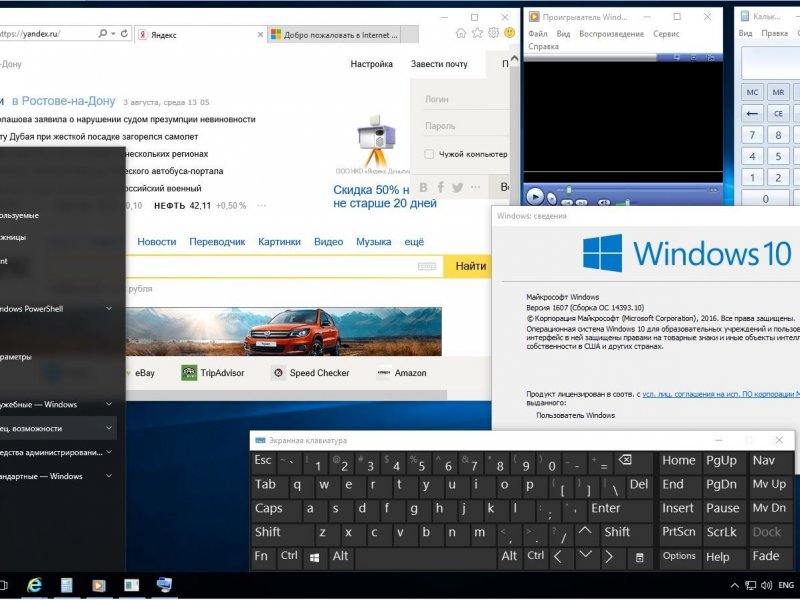This screenshot has height=600, width=800.
Task: Expand the 'Стандартные — Windows' folder
Action: (x=109, y=477)
